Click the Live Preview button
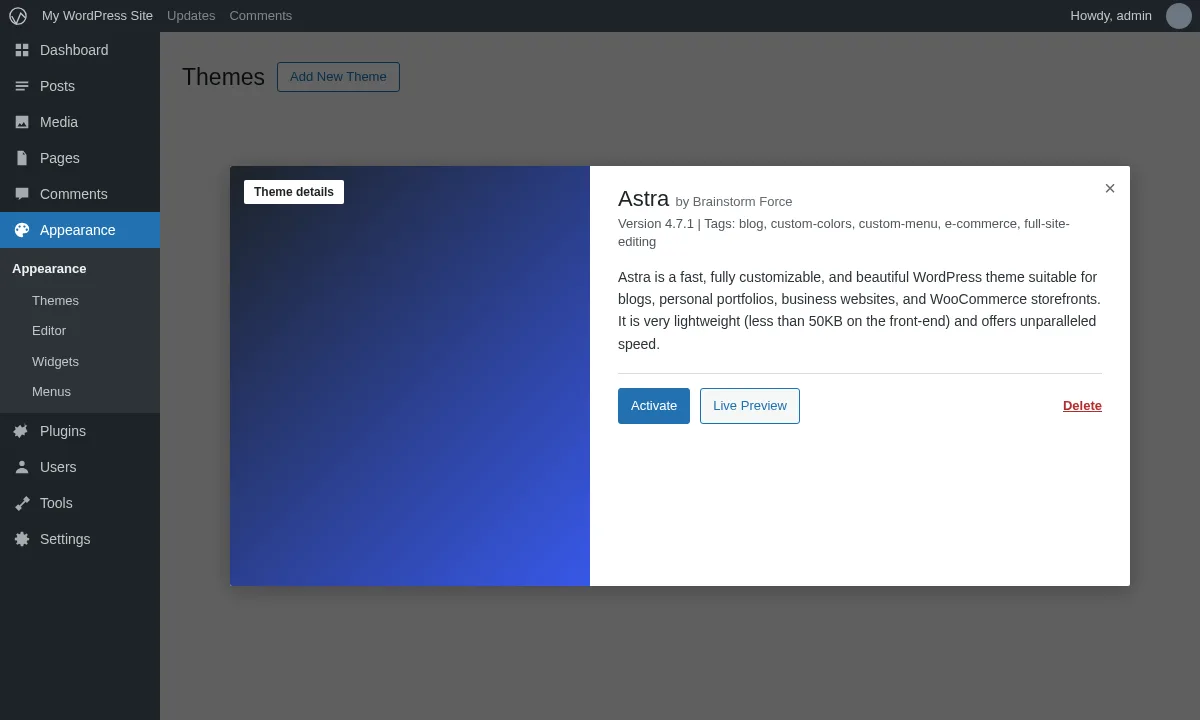The image size is (1200, 720). [x=750, y=406]
